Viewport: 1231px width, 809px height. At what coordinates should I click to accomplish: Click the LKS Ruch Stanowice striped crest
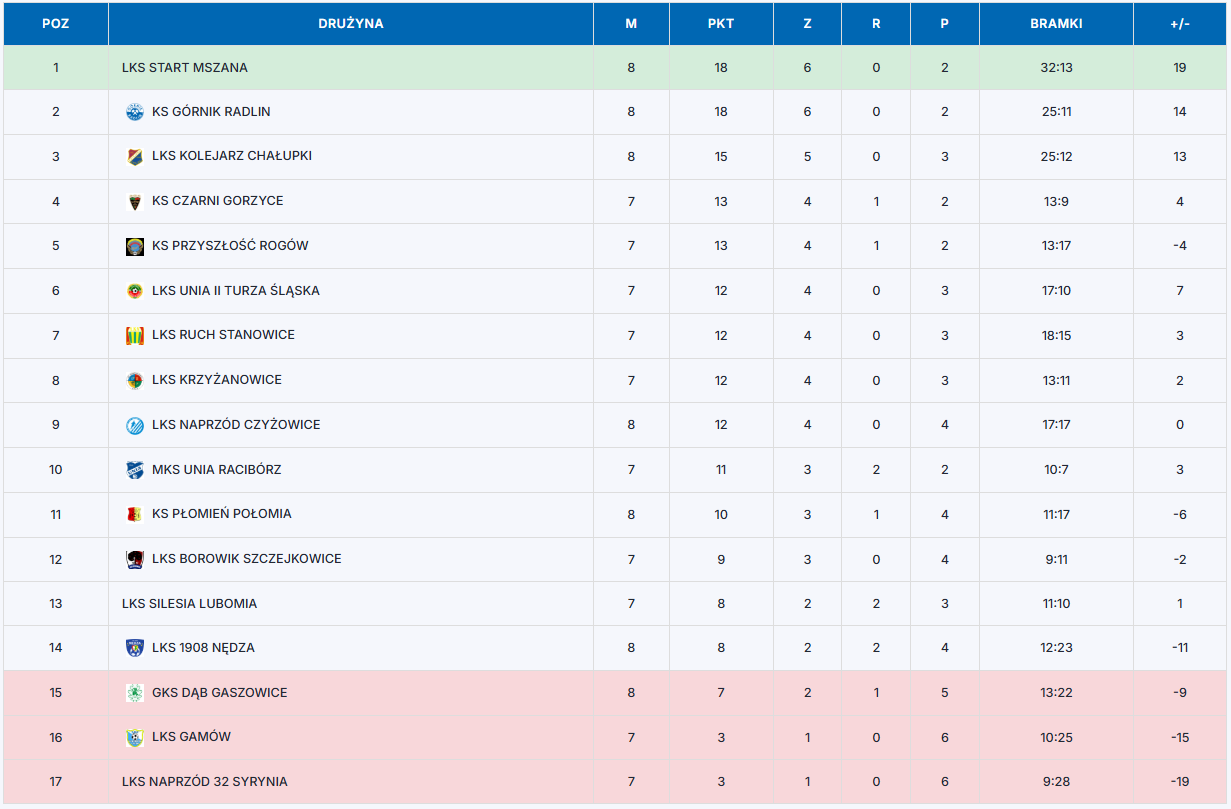pos(134,336)
